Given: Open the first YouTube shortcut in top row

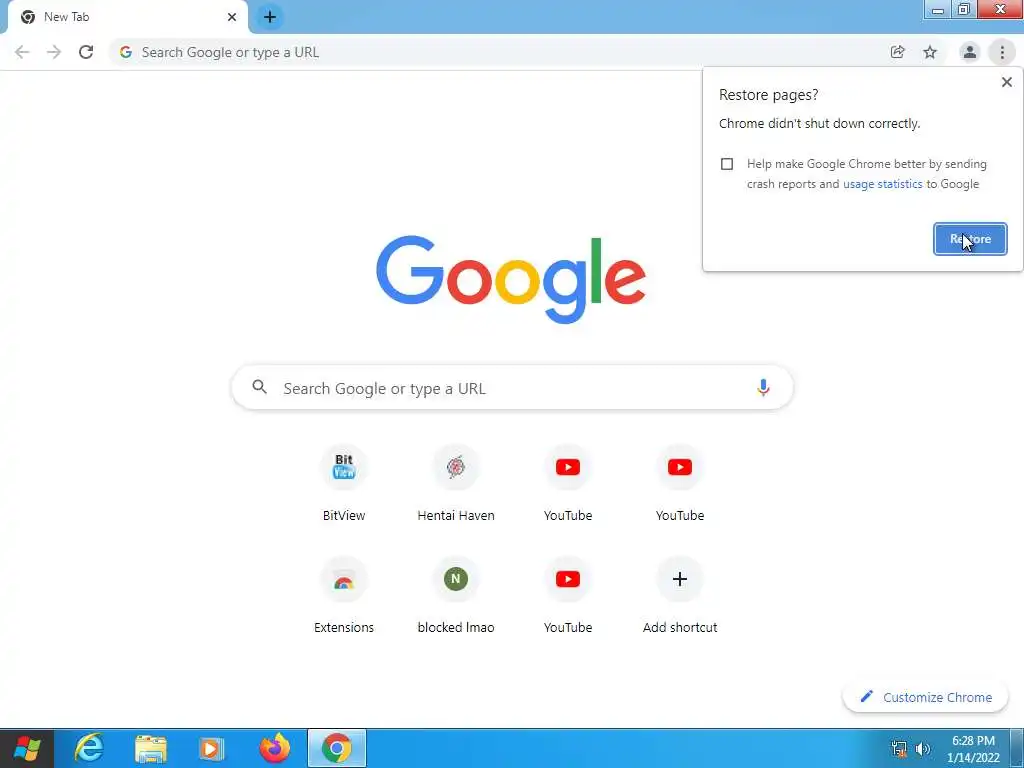Looking at the screenshot, I should click(x=568, y=485).
